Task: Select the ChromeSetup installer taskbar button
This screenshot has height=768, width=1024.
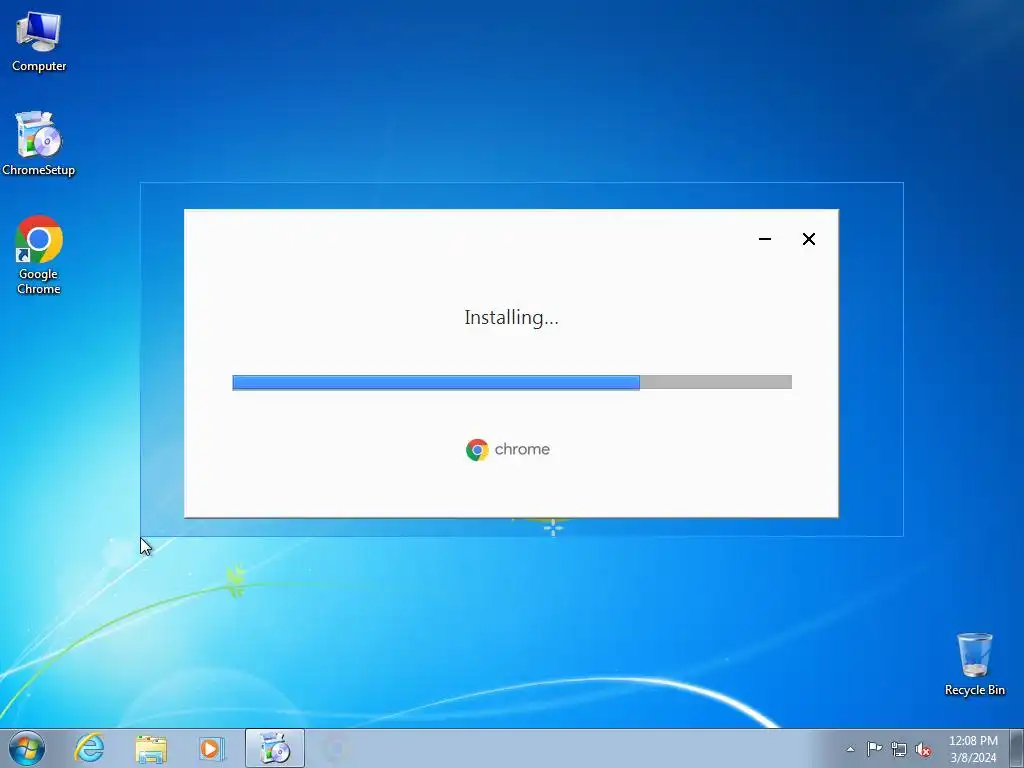Action: point(275,748)
